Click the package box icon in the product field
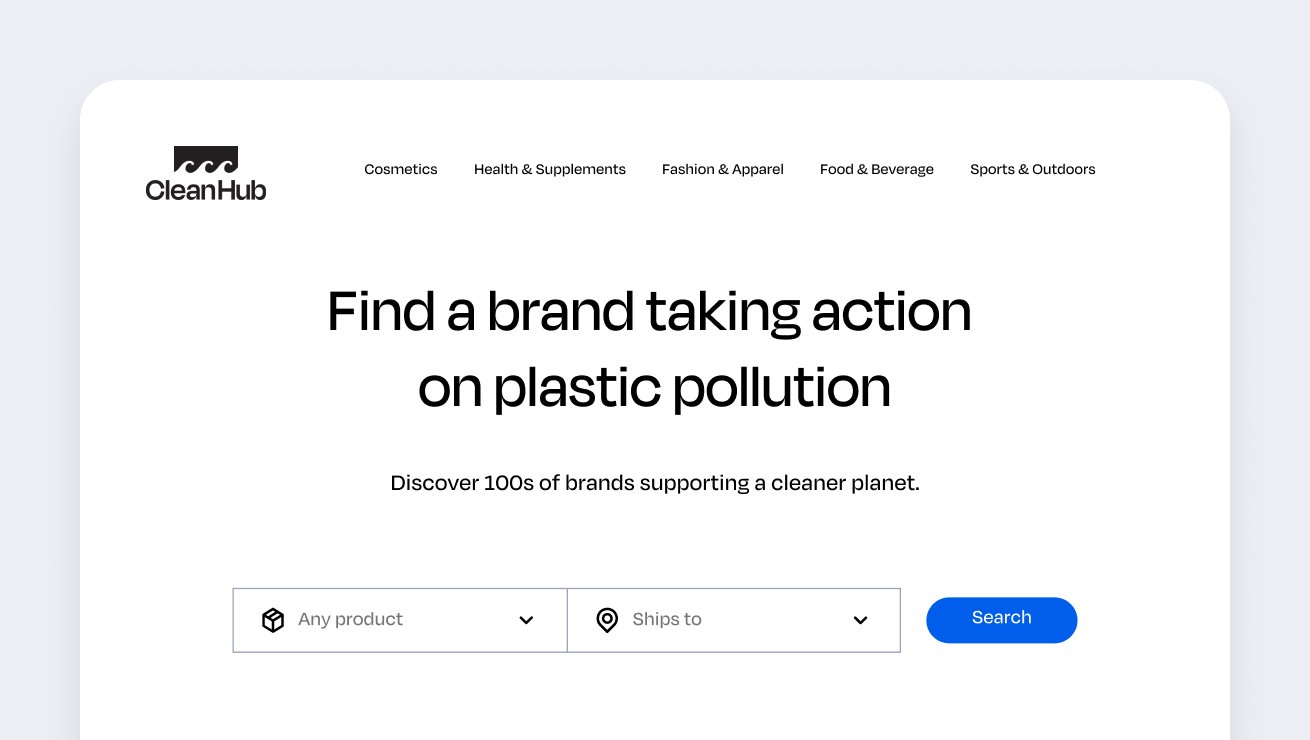The width and height of the screenshot is (1310, 740). pos(273,620)
